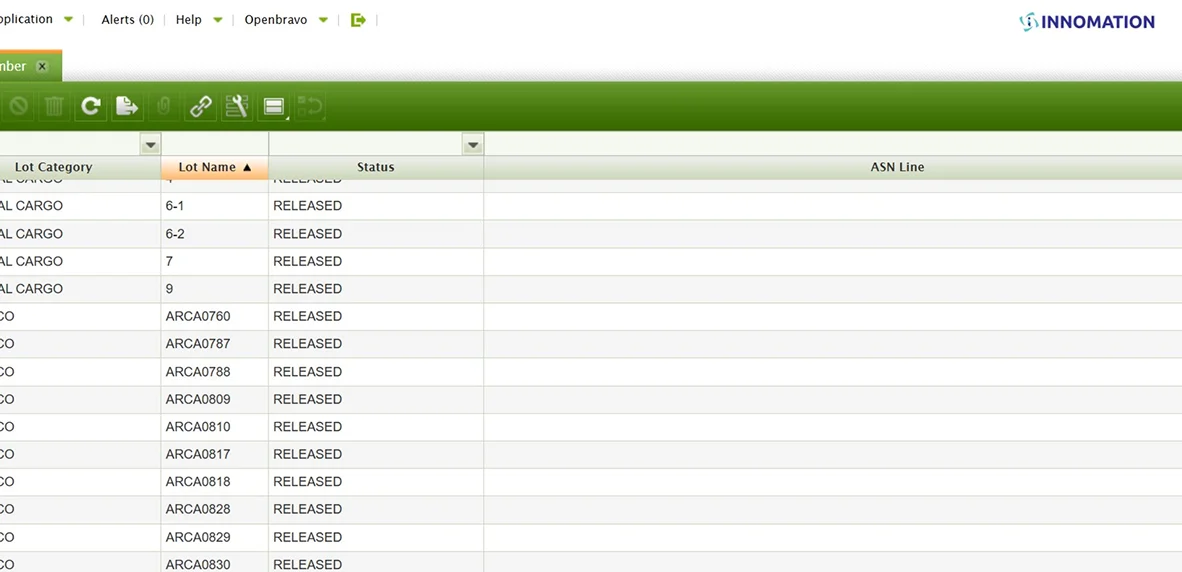
Task: Close the open window tab
Action: tap(42, 67)
